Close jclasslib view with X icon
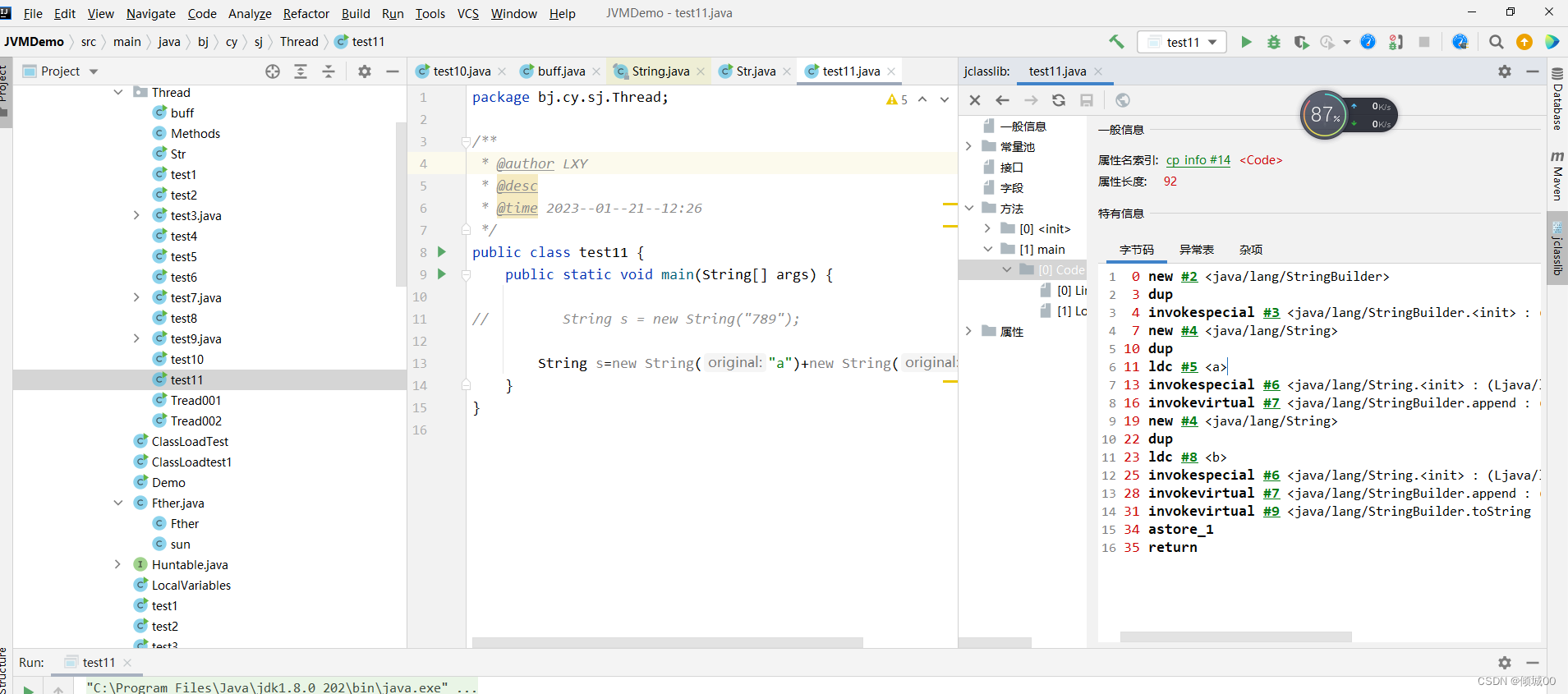The width and height of the screenshot is (1568, 694). pos(975,100)
